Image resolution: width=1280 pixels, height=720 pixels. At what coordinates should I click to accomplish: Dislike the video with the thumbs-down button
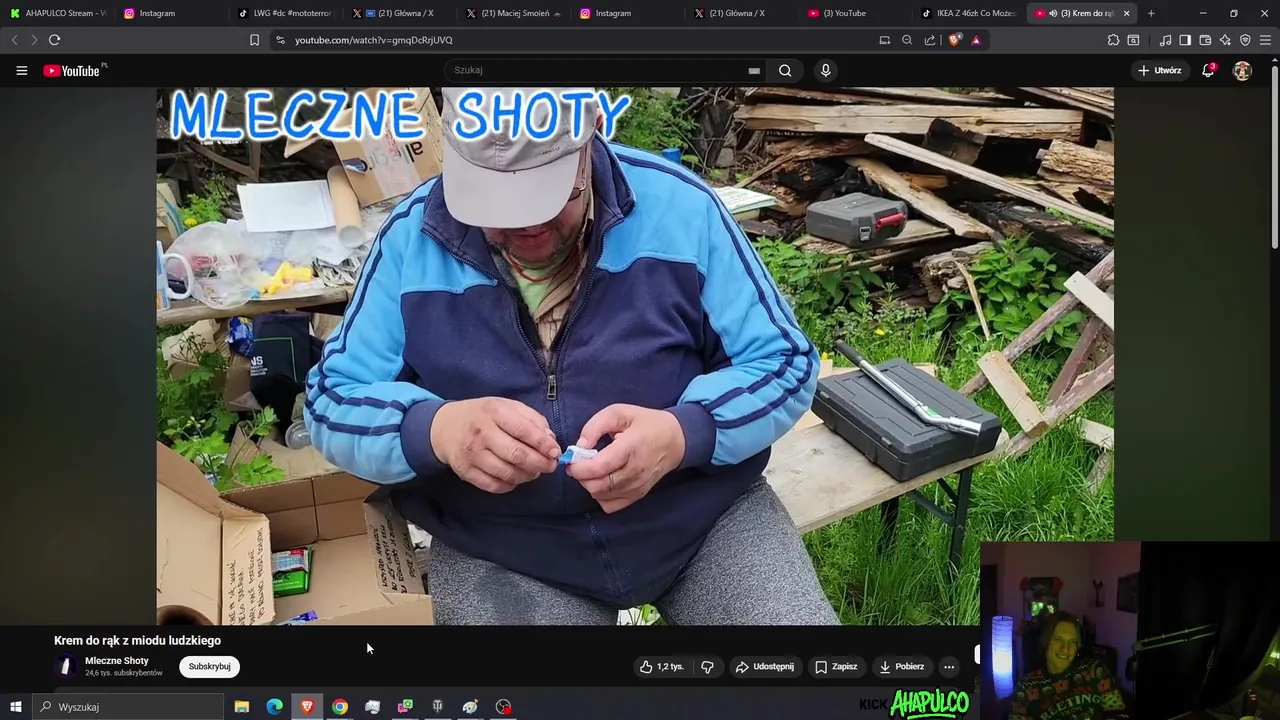click(707, 667)
